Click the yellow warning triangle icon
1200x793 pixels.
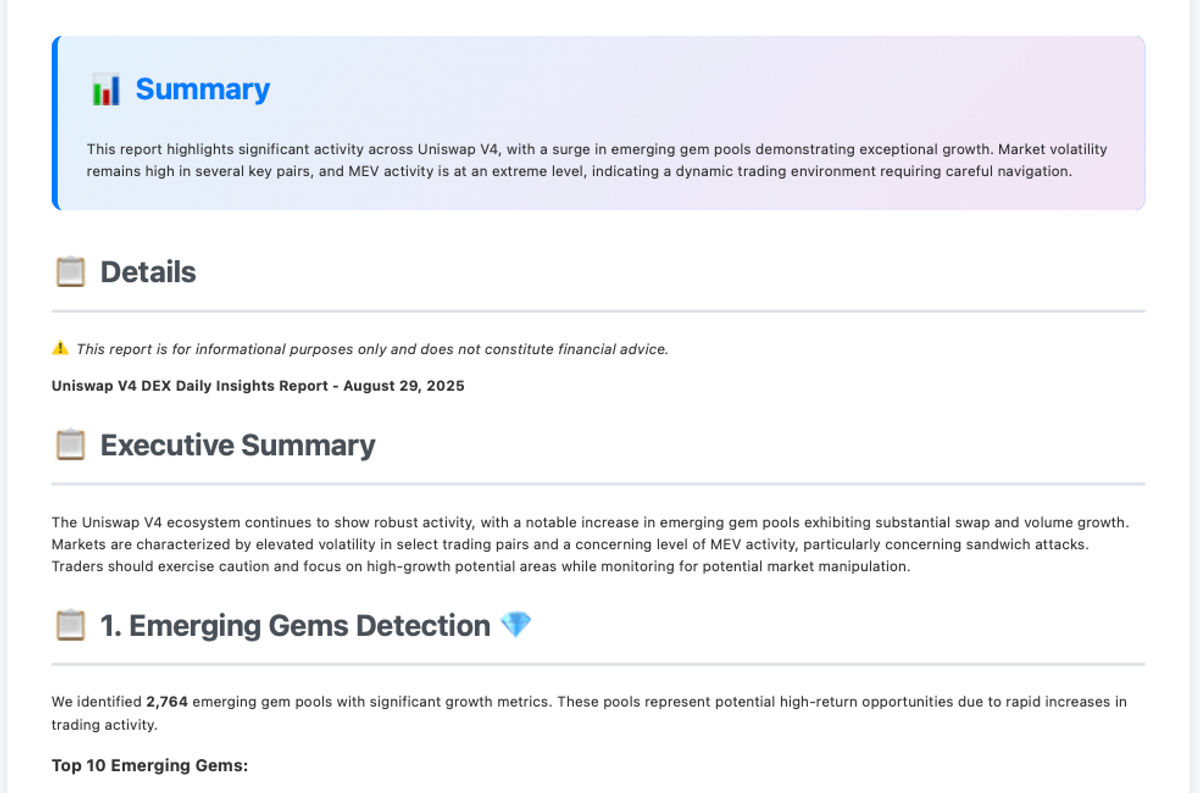pos(60,349)
